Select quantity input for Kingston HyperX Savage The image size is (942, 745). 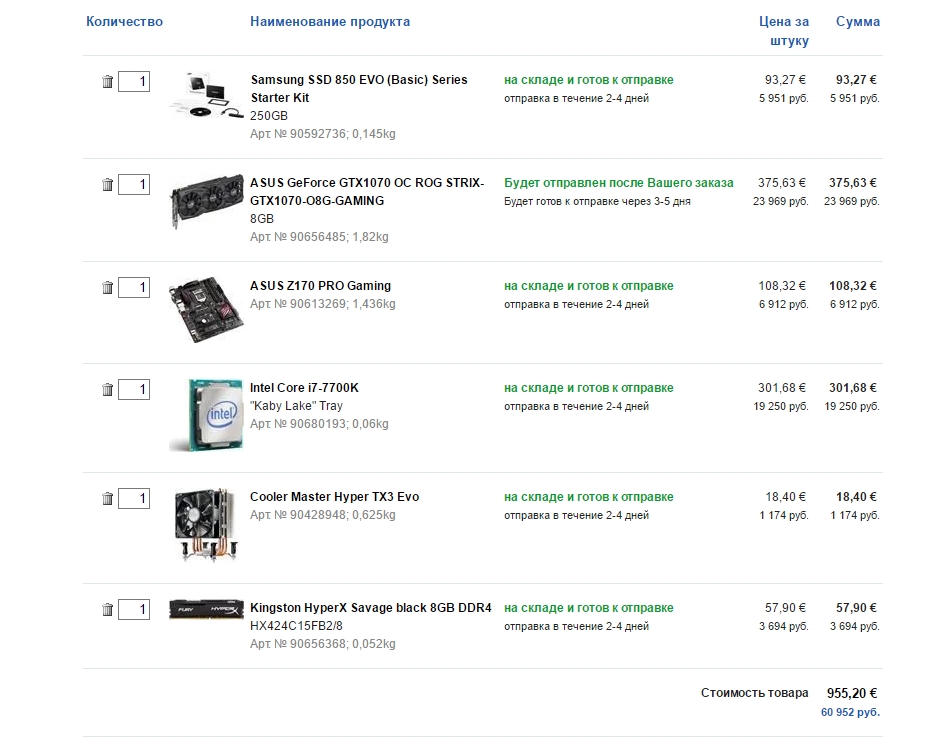coord(134,609)
